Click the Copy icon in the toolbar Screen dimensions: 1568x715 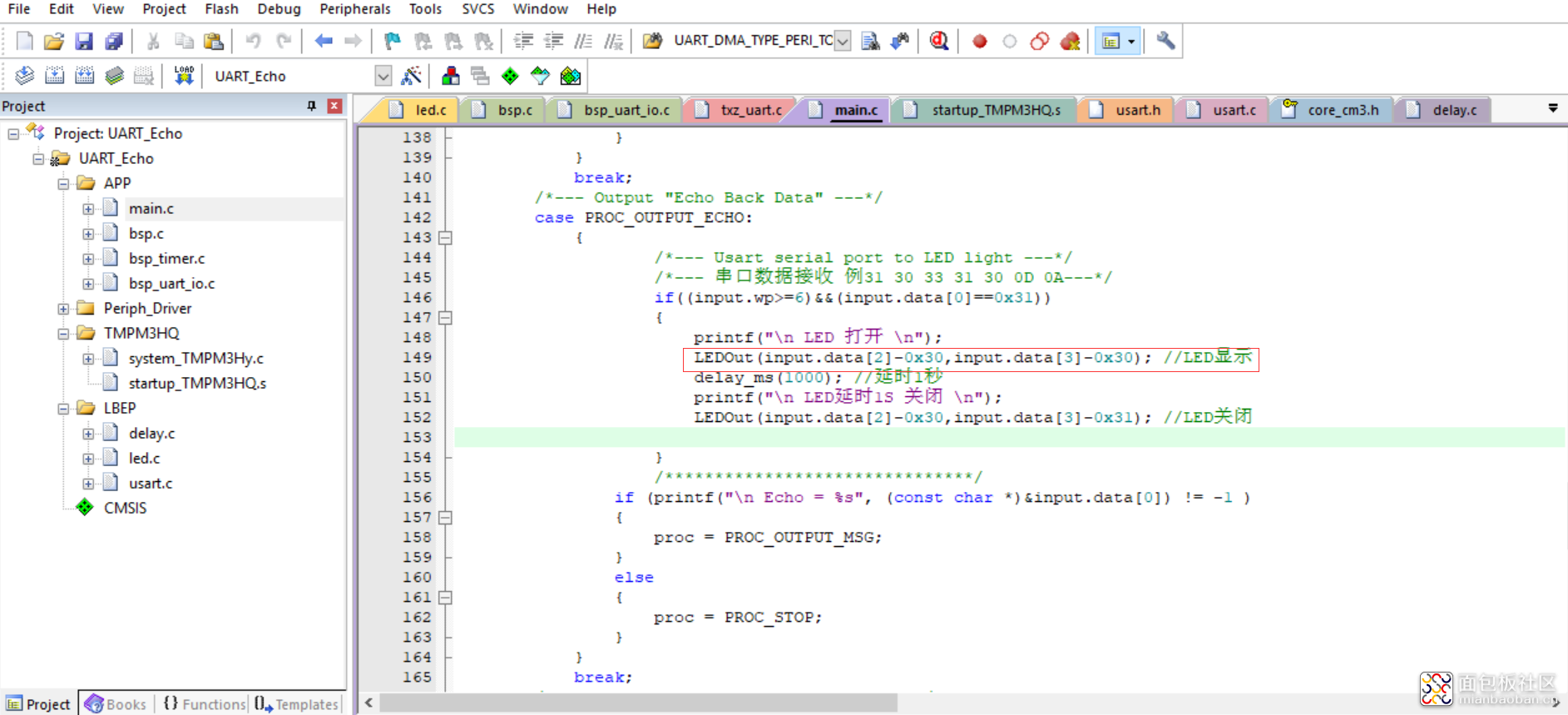183,41
